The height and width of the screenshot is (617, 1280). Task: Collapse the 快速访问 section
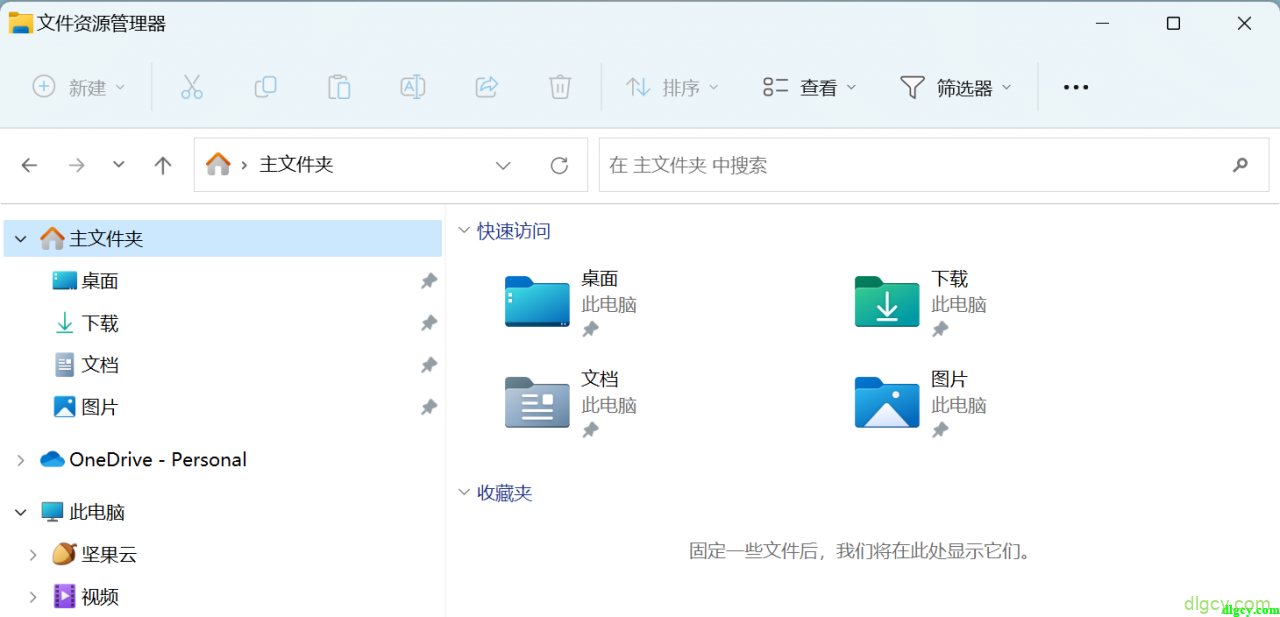(x=464, y=231)
